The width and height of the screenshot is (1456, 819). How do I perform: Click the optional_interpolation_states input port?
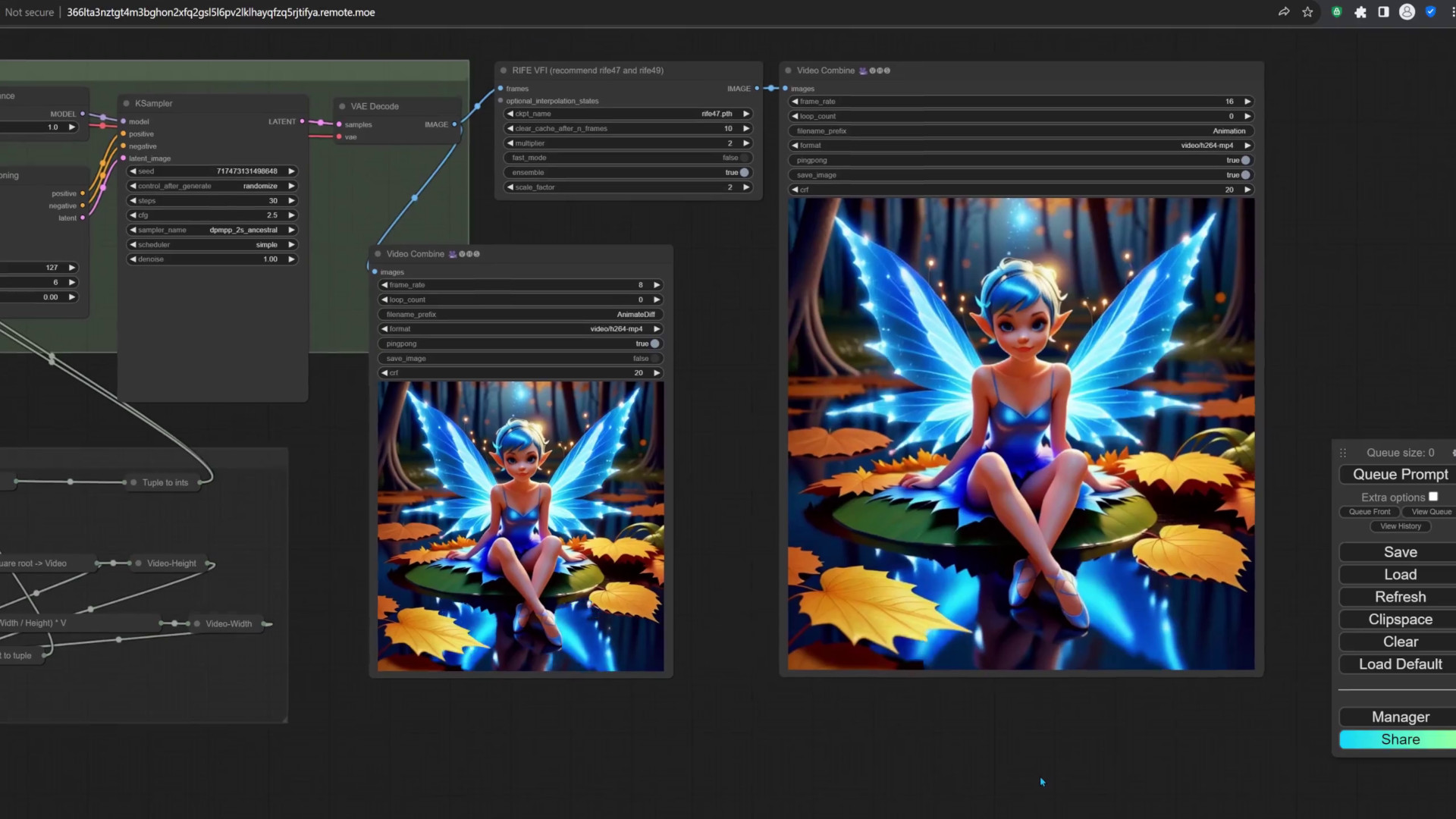coord(500,101)
